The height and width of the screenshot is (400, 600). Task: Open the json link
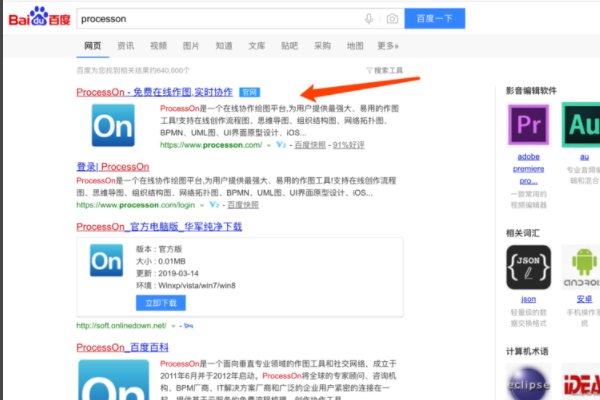pos(528,299)
